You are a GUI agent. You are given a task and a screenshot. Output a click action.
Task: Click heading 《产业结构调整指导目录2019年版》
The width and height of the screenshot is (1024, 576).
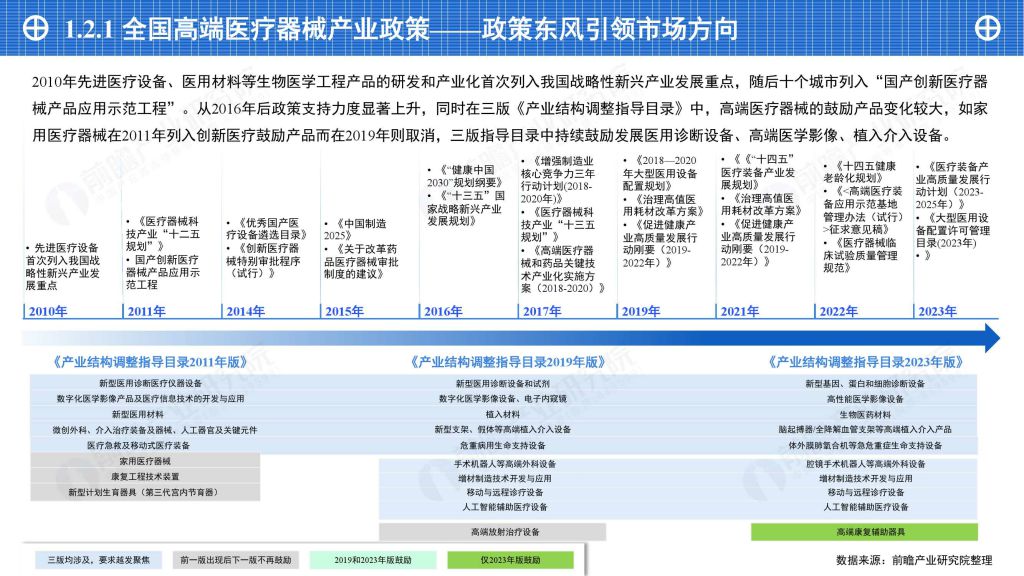point(507,362)
